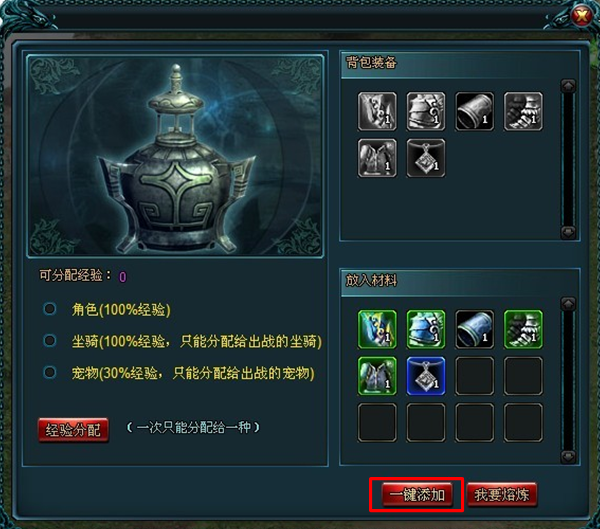Click the backpack panel scroll down arrow
Screen dimensions: 600x529
coord(568,232)
